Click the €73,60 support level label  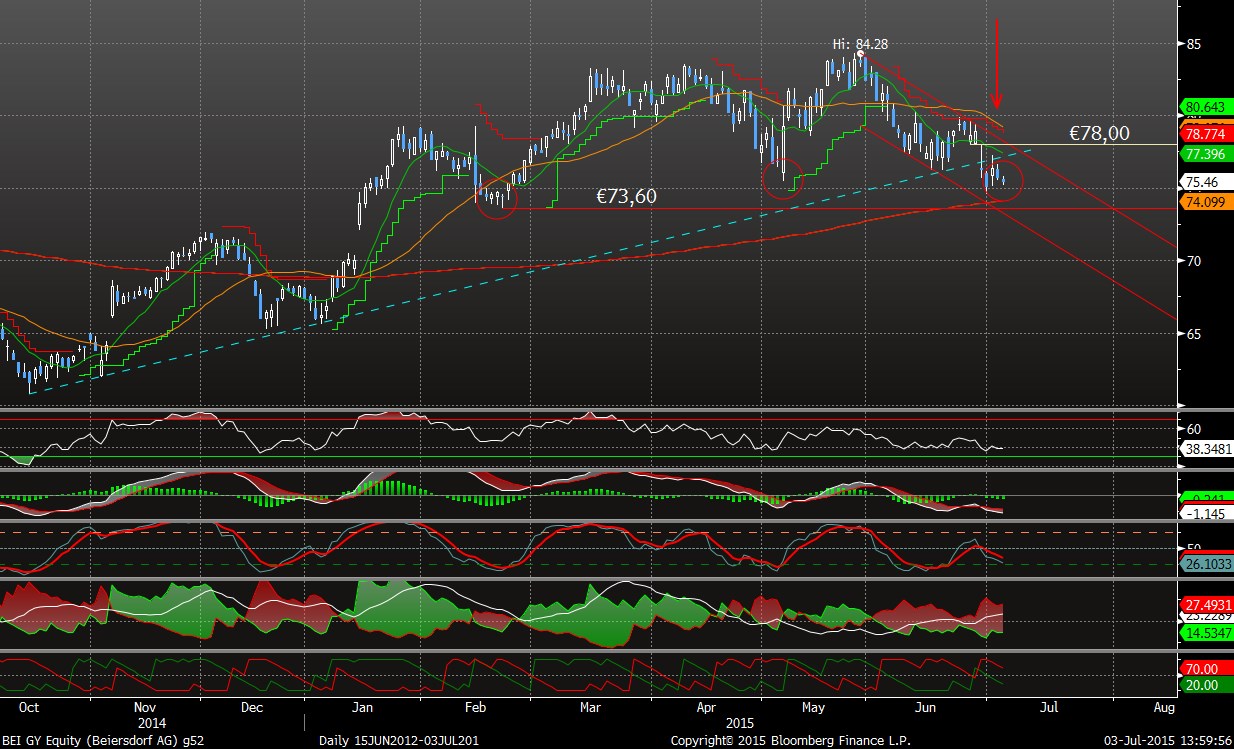tap(626, 197)
